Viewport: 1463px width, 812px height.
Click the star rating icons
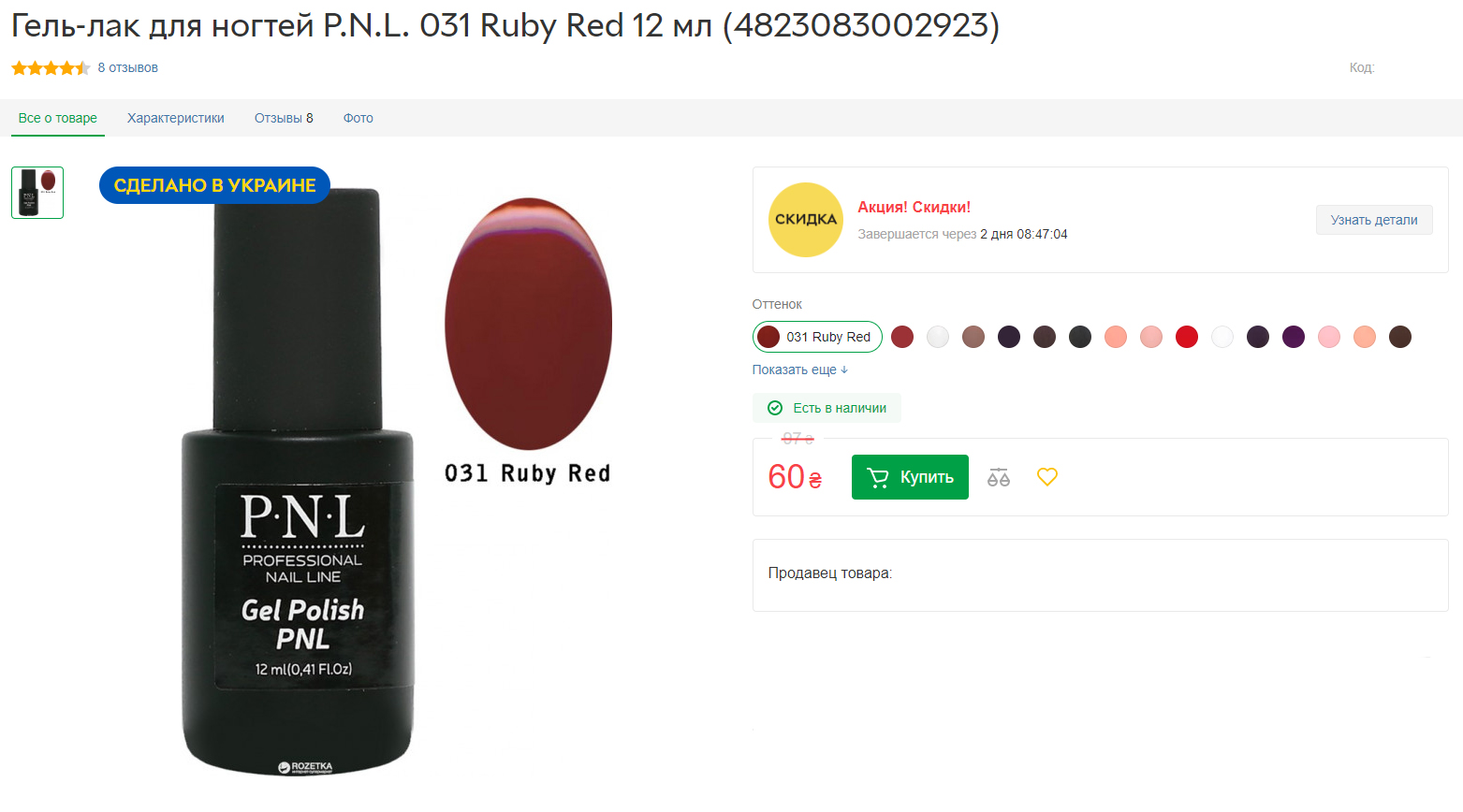pyautogui.click(x=51, y=67)
